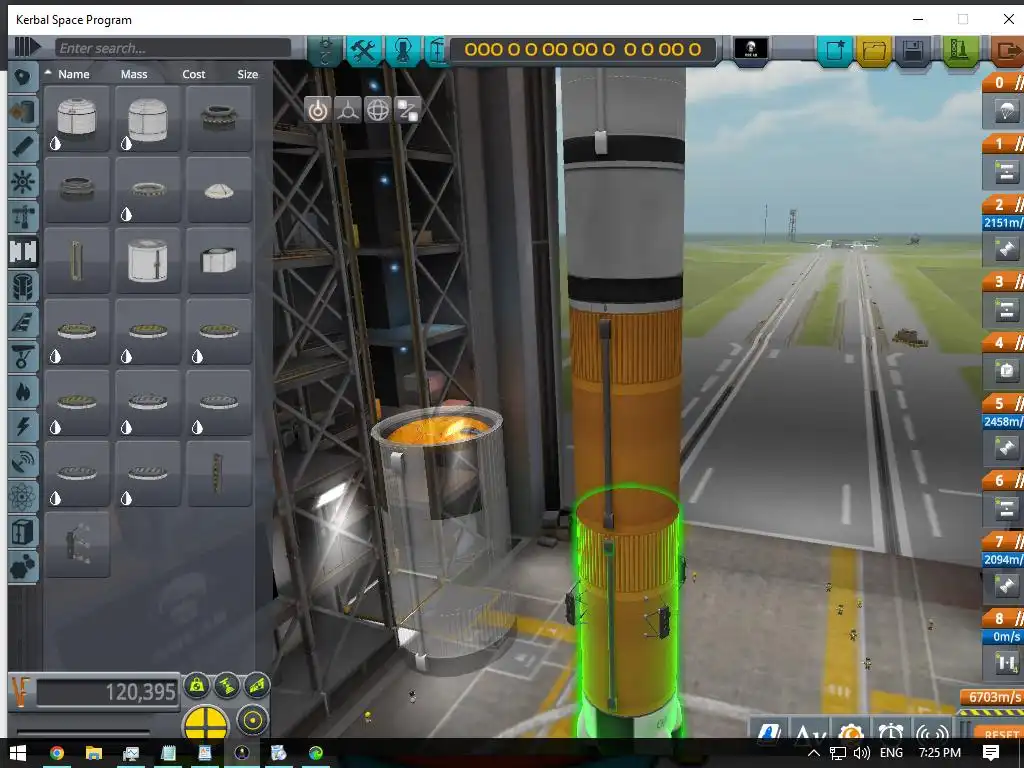Screen dimensions: 1024x768
Task: Pick the last part in the list
Action: coord(77,545)
